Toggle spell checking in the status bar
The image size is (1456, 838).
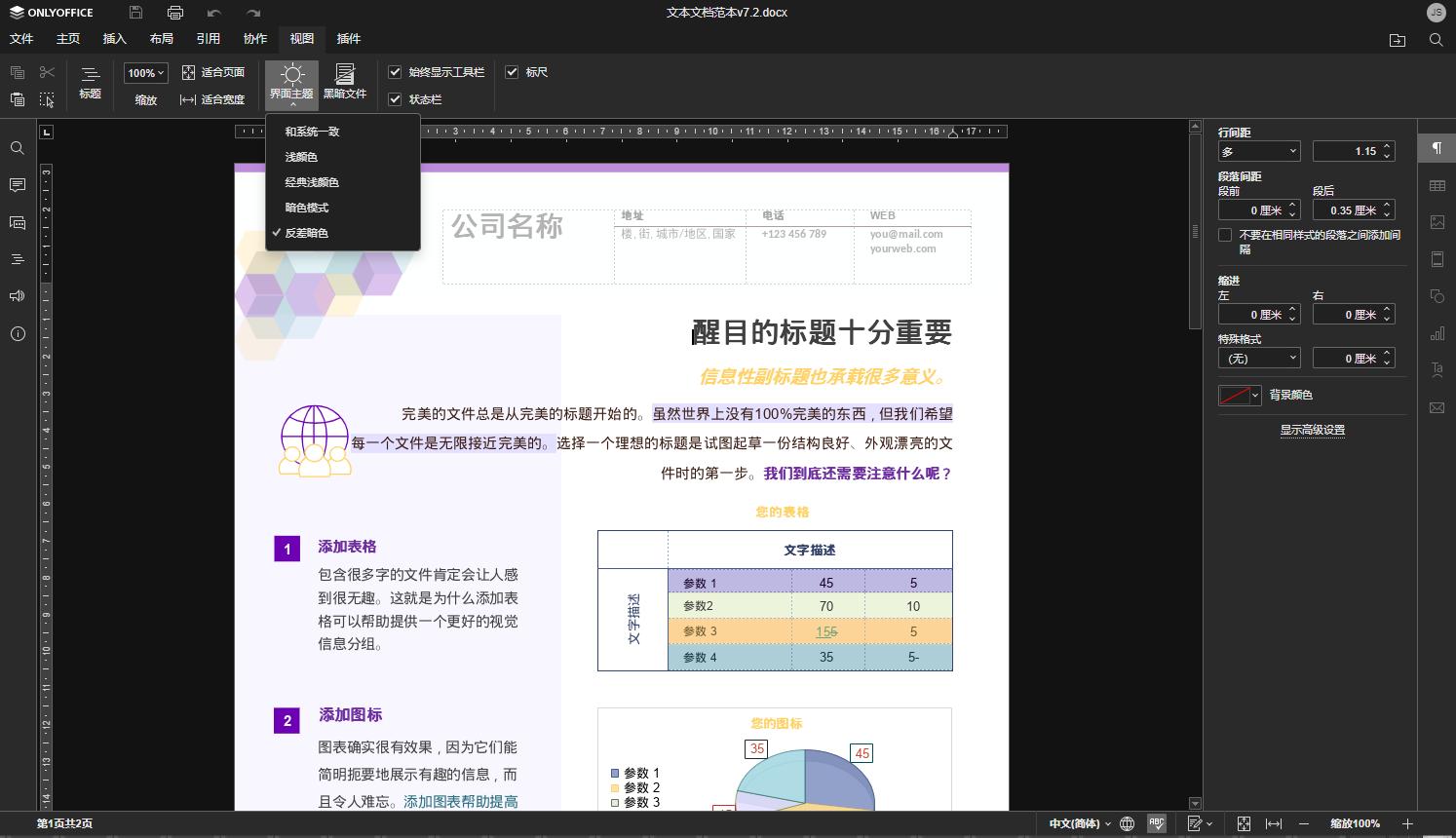click(1156, 823)
